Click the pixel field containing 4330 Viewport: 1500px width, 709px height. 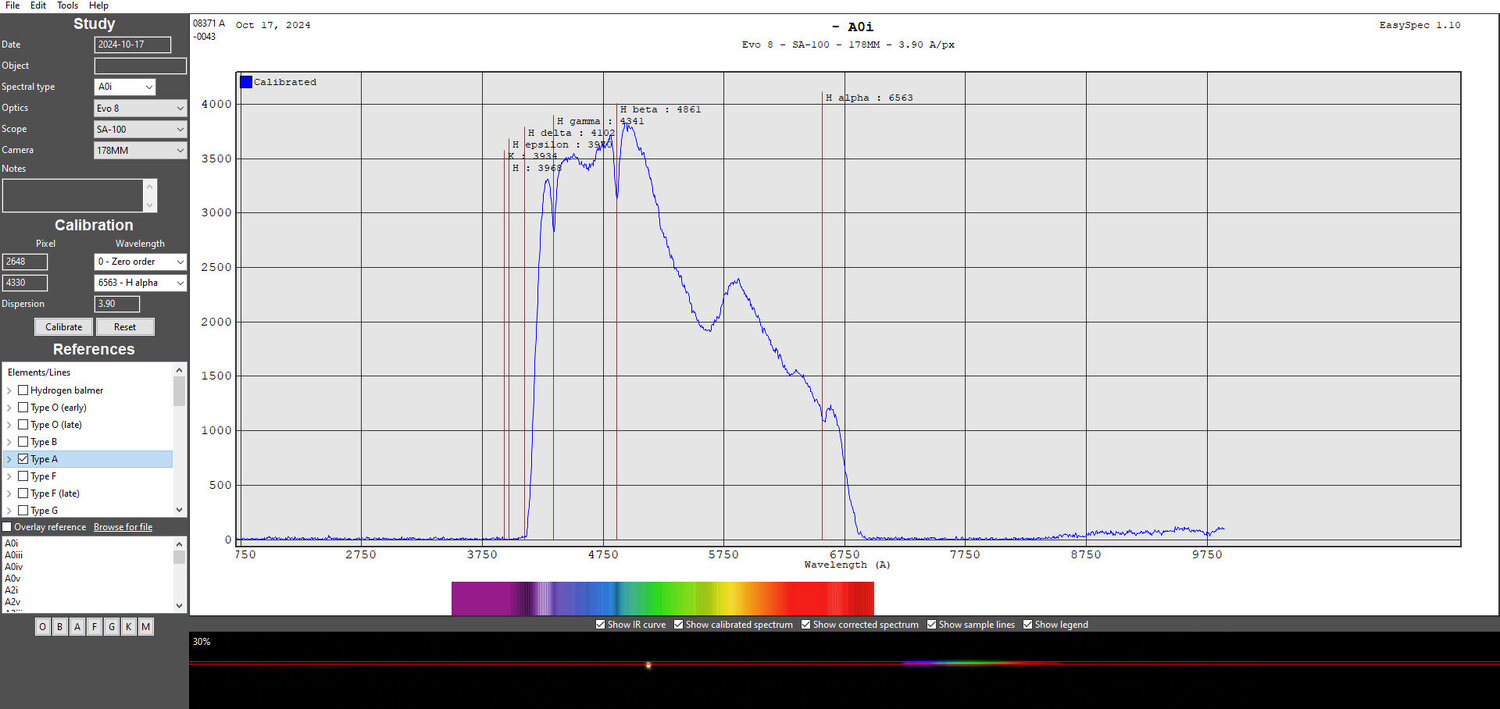click(x=25, y=283)
